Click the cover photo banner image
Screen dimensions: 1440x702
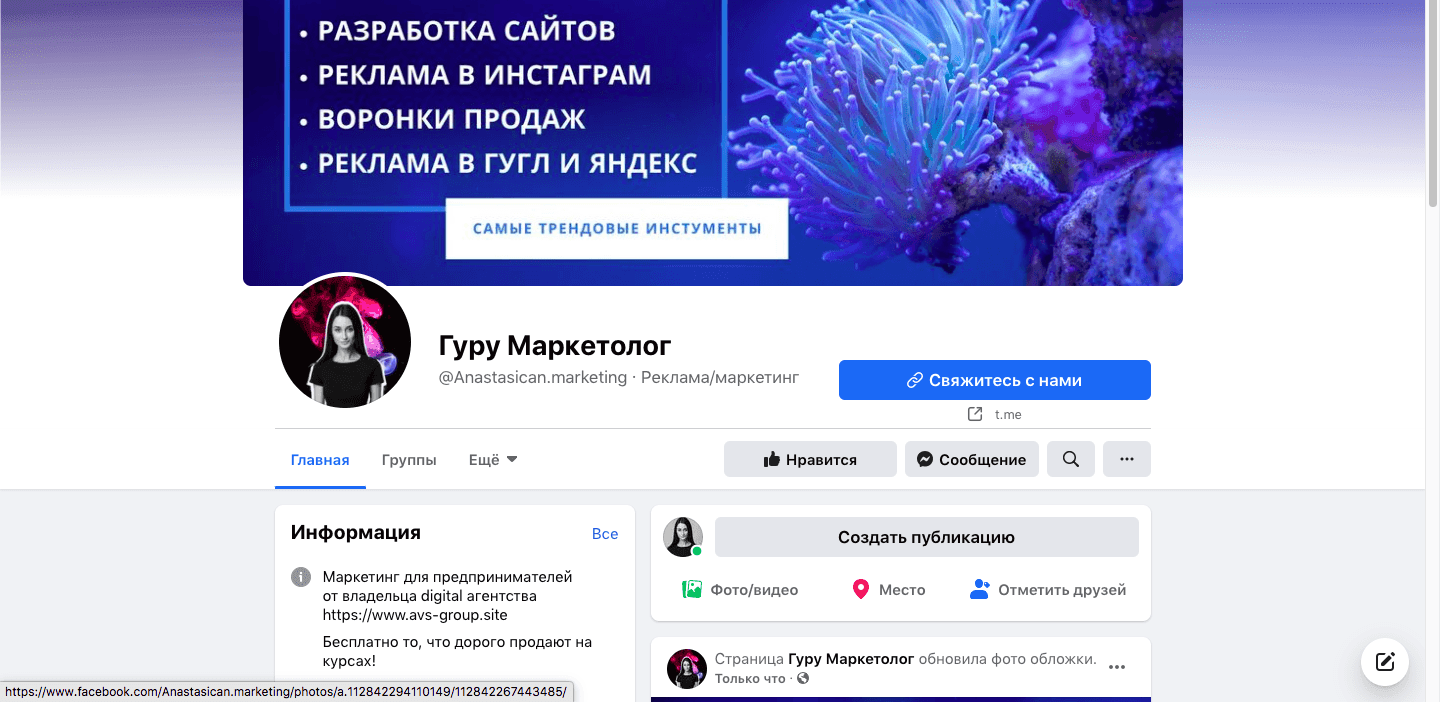713,142
